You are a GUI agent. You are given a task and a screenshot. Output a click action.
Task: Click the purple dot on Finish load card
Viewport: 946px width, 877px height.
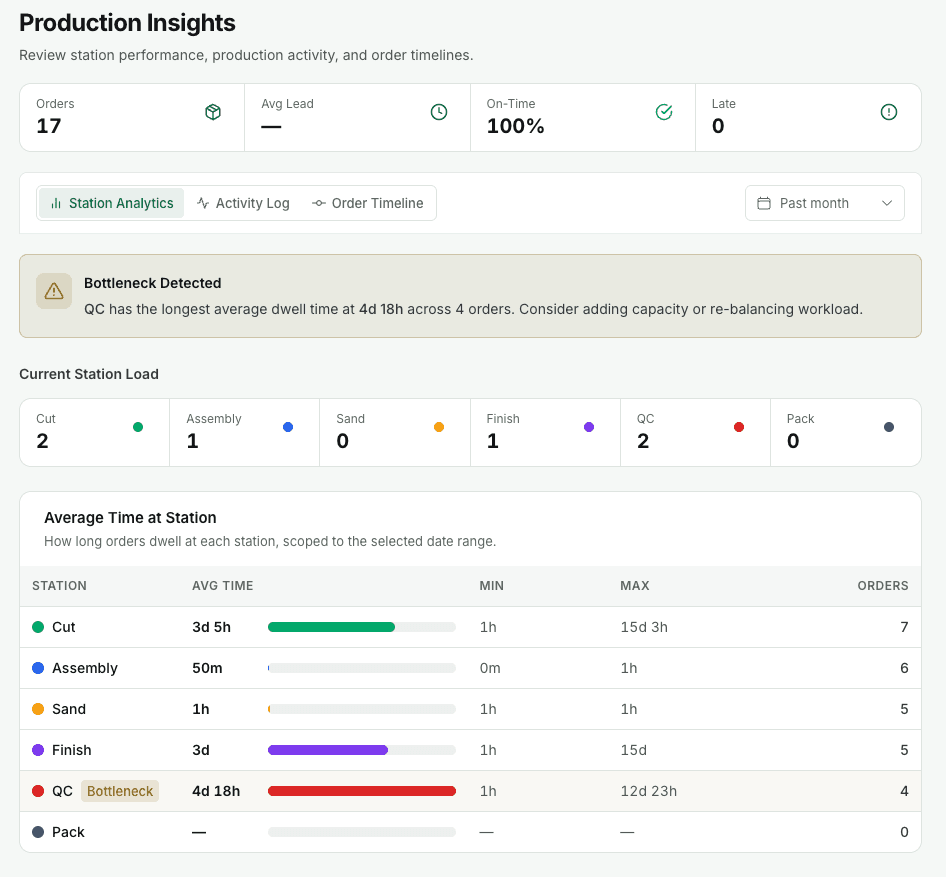589,427
